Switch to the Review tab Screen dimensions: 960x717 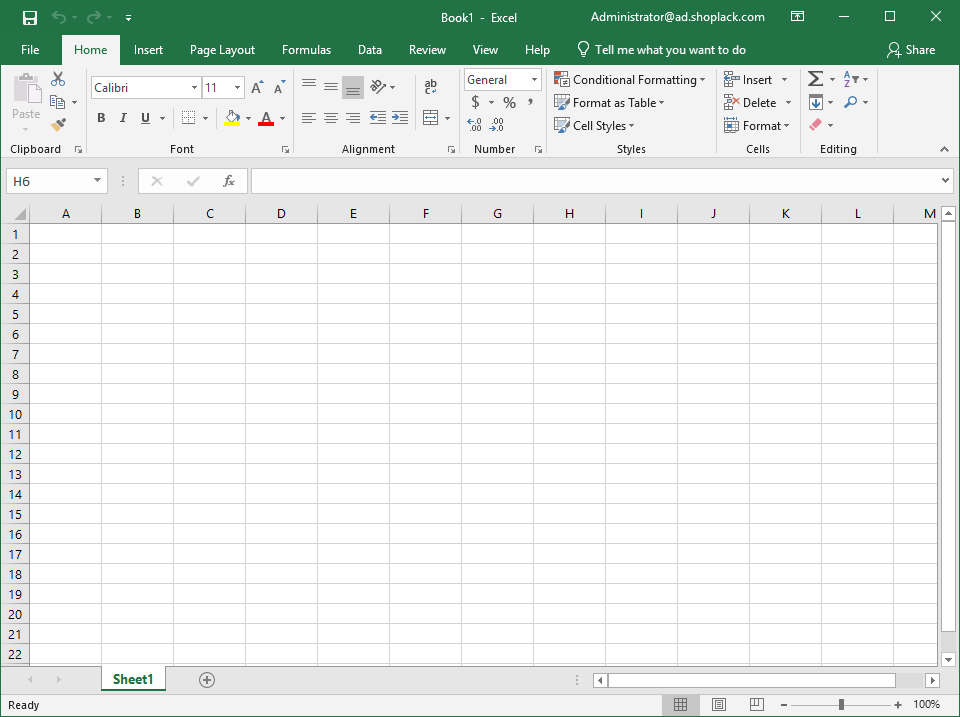click(x=427, y=50)
